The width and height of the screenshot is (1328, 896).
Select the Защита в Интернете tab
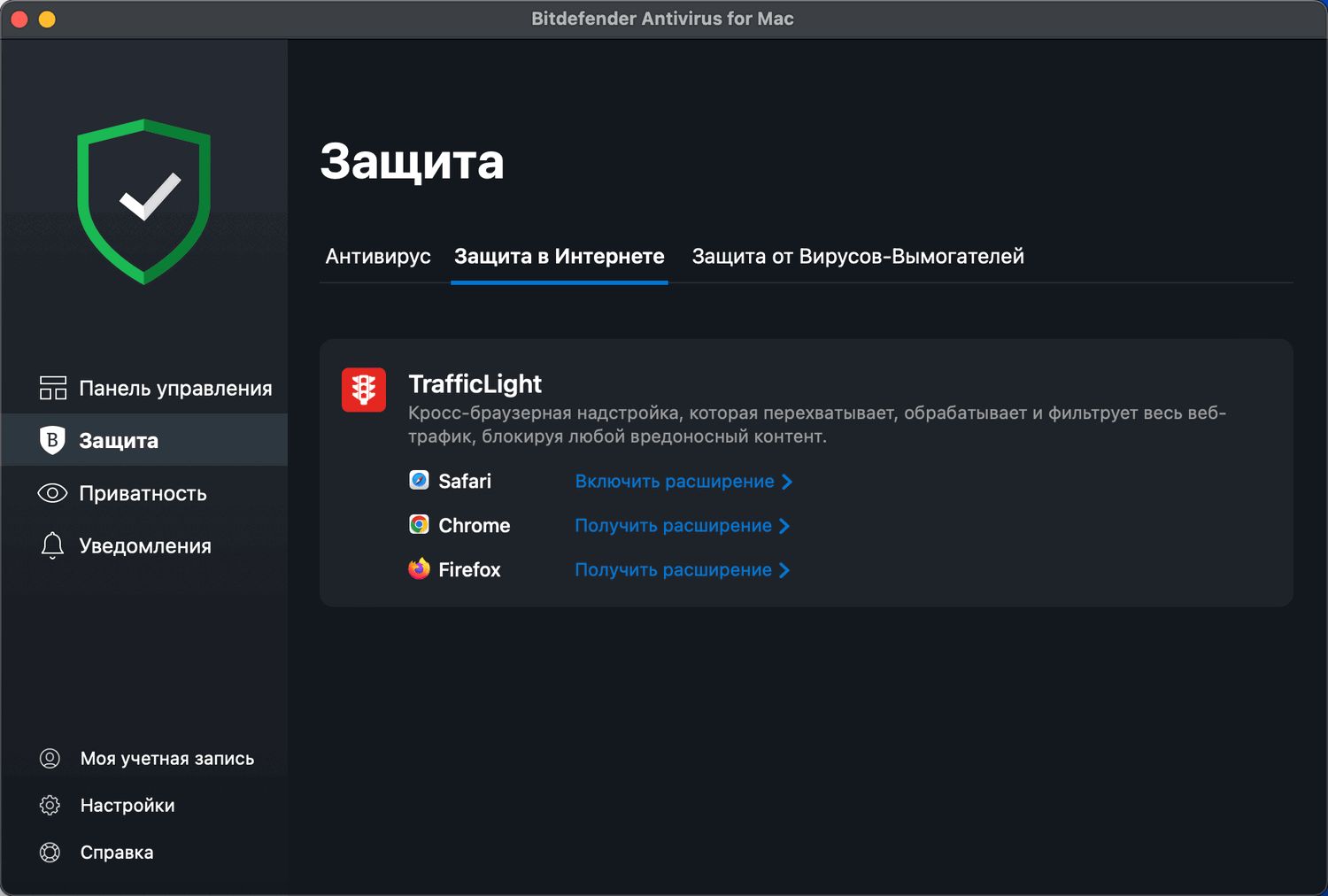click(x=560, y=257)
